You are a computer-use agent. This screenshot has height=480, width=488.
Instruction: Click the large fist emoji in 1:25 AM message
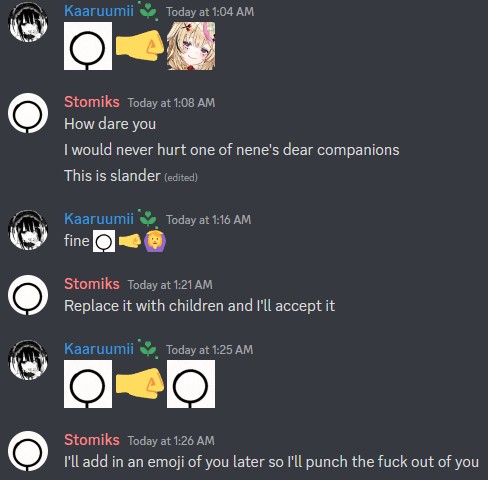click(140, 384)
